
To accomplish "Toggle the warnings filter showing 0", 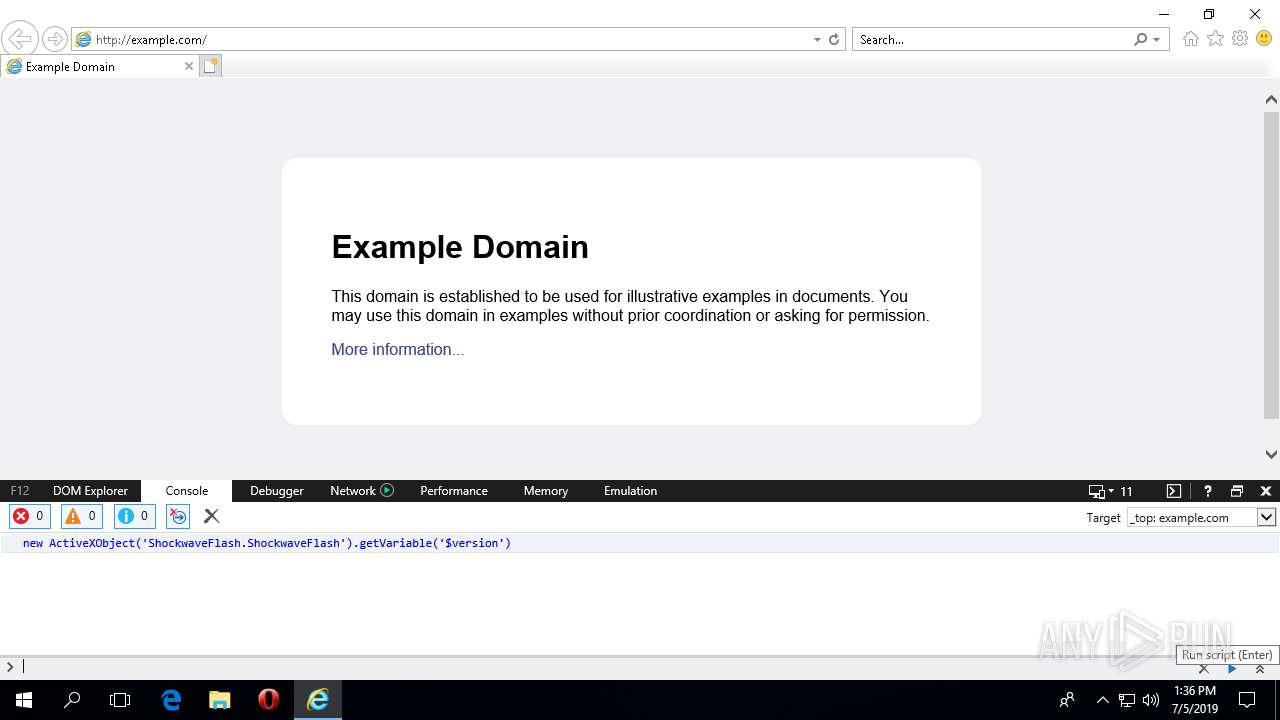I will [x=82, y=516].
